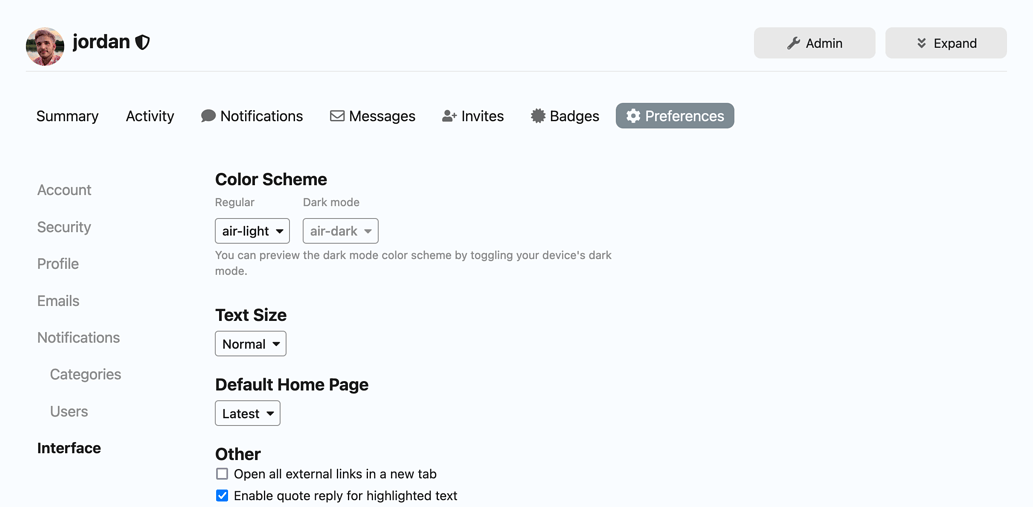Click the double-chevron Expand icon
1033x507 pixels.
921,43
